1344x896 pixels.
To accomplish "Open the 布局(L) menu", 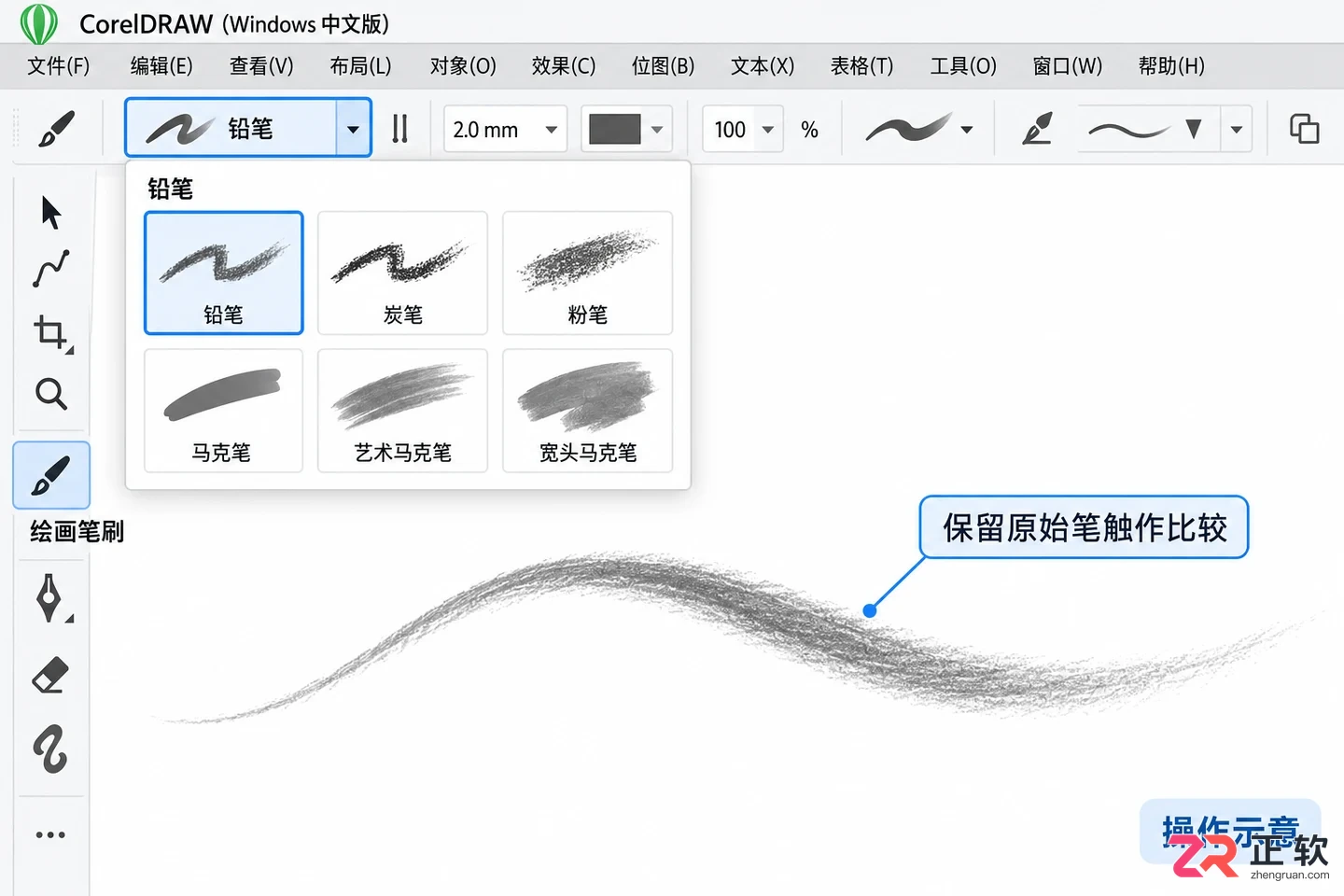I will [360, 66].
